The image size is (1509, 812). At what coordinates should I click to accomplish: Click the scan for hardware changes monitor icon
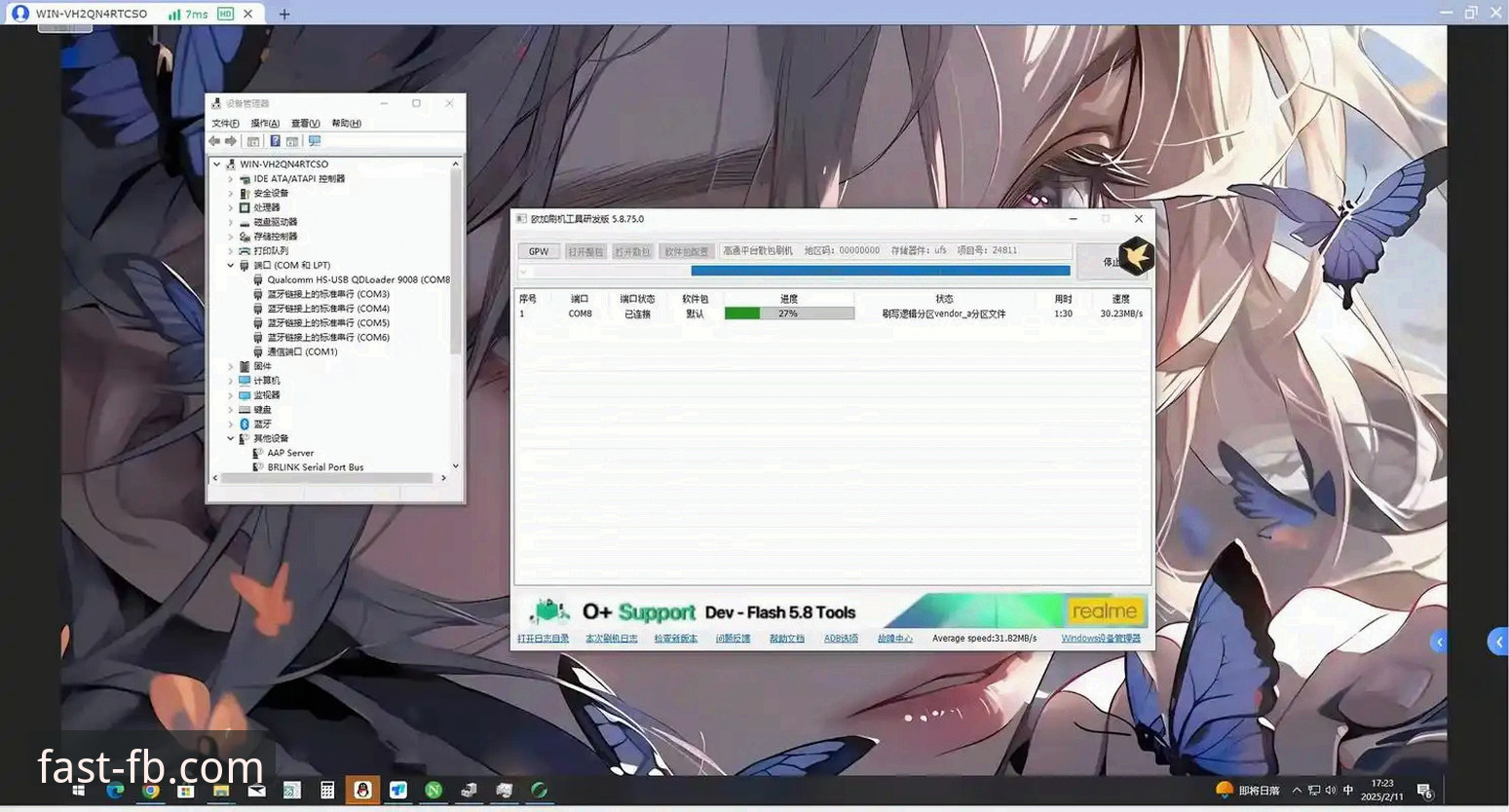point(315,141)
